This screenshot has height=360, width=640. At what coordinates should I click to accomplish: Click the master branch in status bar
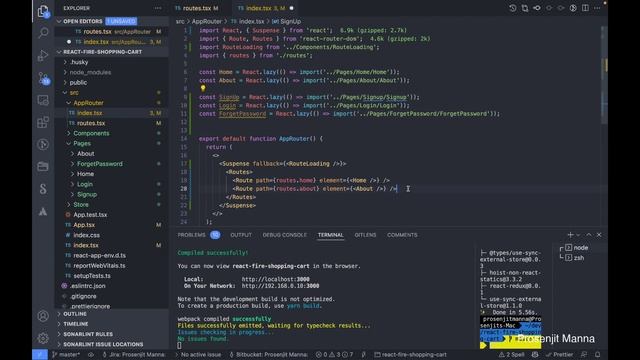pyautogui.click(x=66, y=355)
